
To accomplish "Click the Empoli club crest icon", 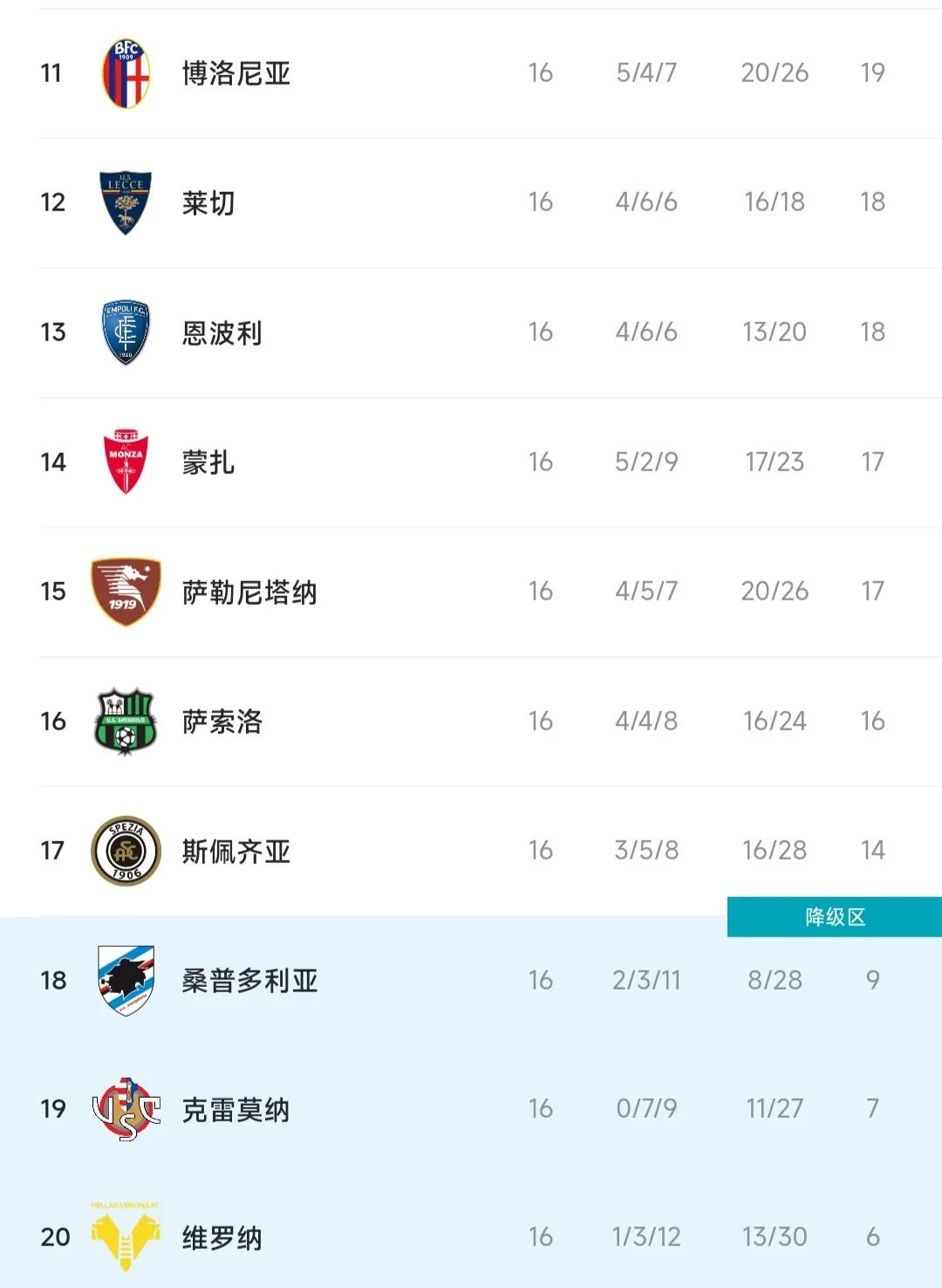I will 123,332.
